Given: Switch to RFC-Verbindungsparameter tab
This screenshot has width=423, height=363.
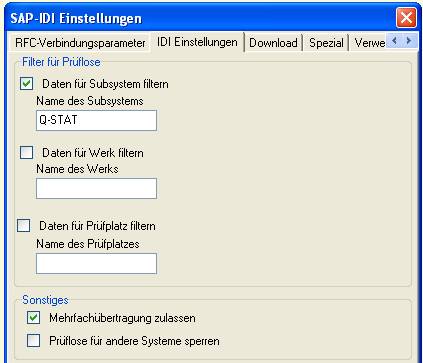Looking at the screenshot, I should [x=80, y=43].
